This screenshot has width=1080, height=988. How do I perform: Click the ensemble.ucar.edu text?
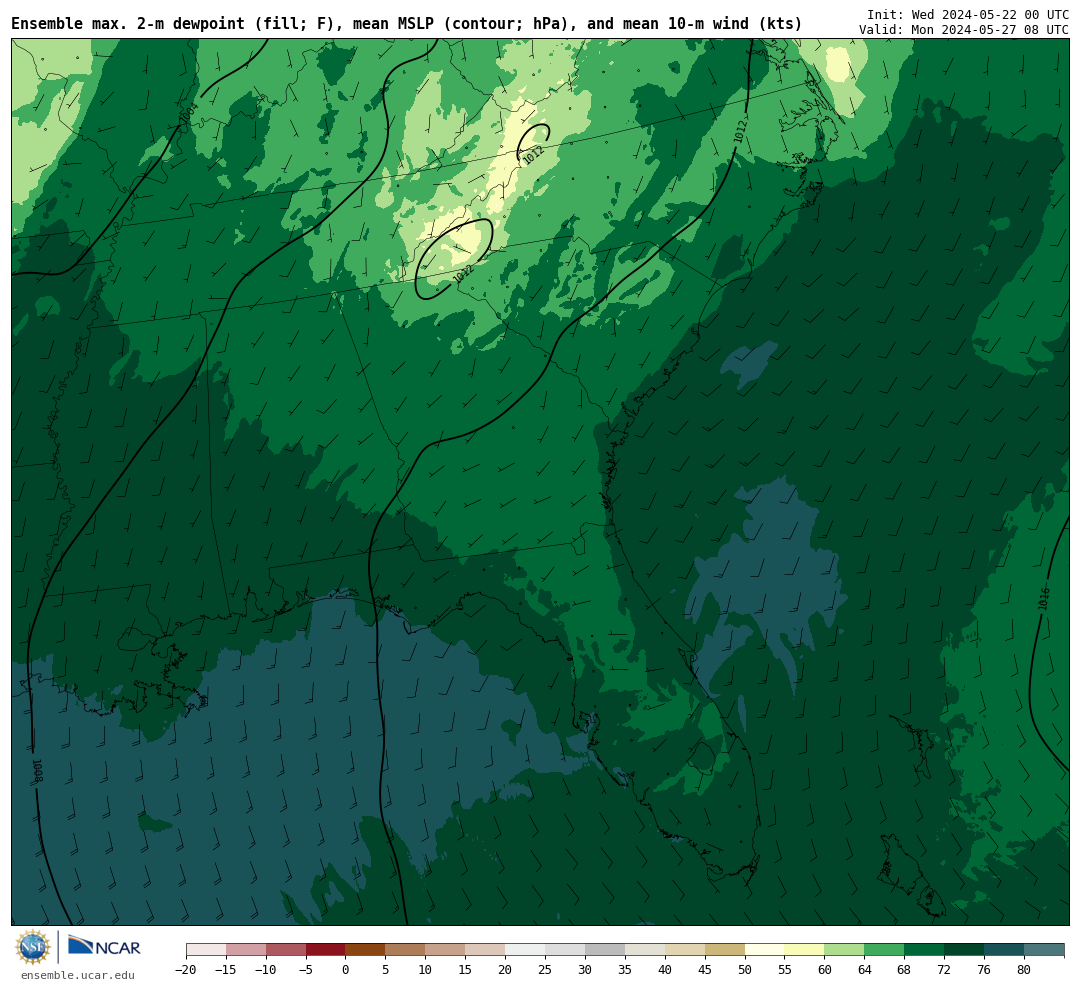click(x=78, y=976)
